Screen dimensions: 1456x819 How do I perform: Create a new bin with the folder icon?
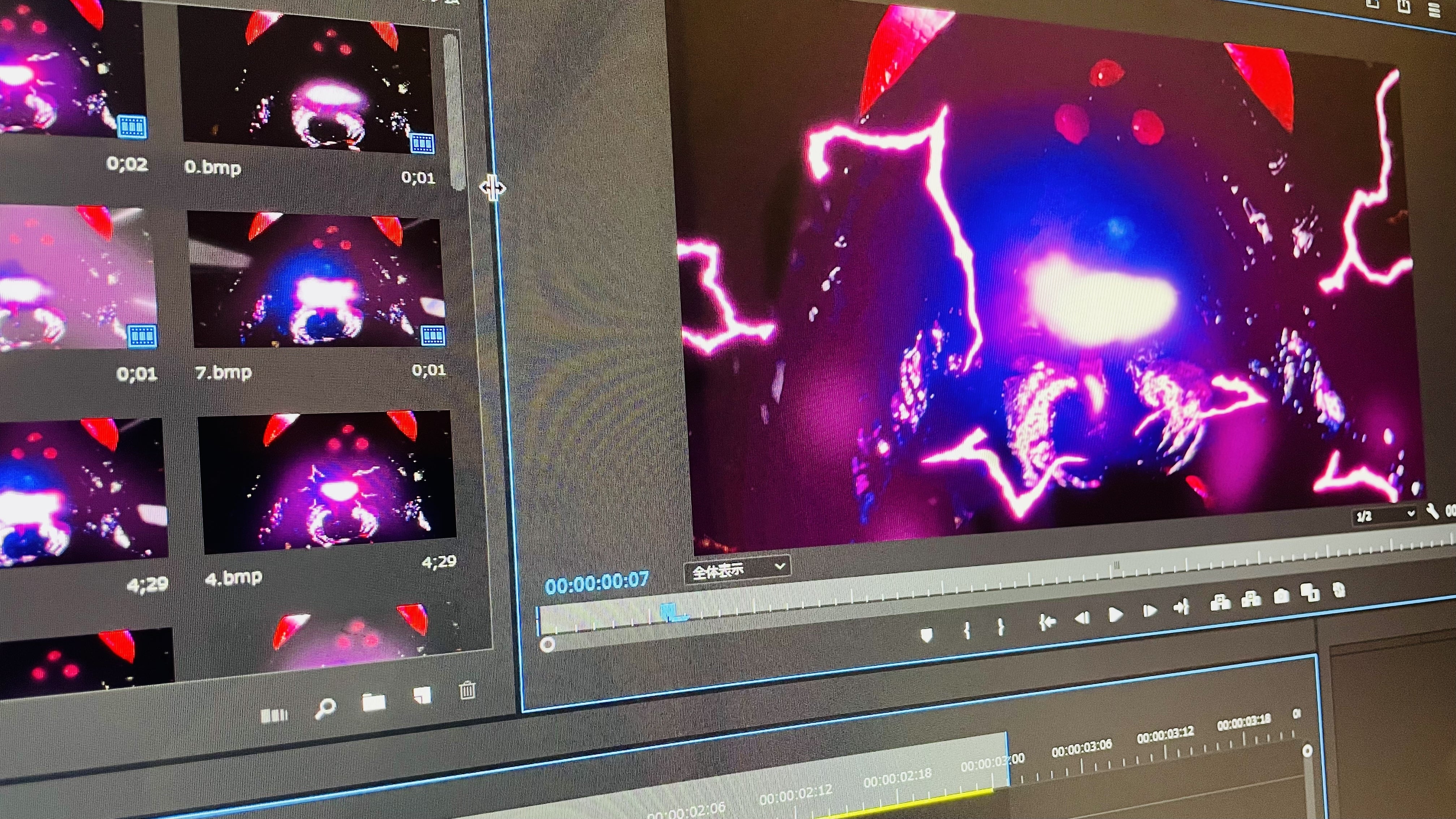374,703
